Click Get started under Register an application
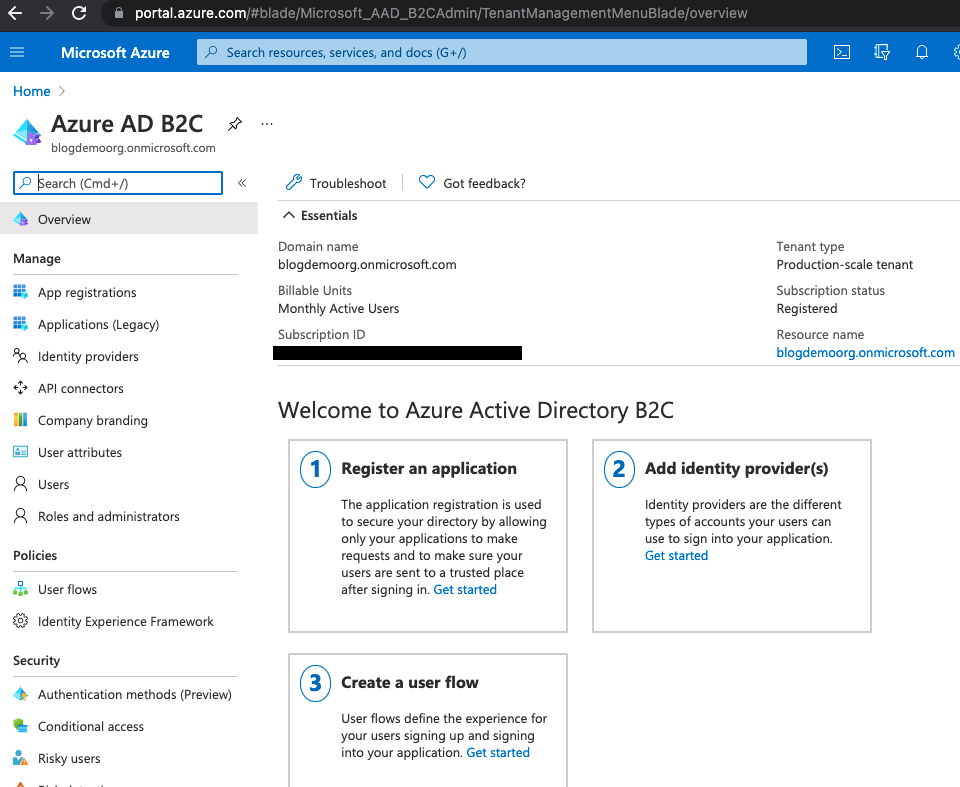 [465, 590]
